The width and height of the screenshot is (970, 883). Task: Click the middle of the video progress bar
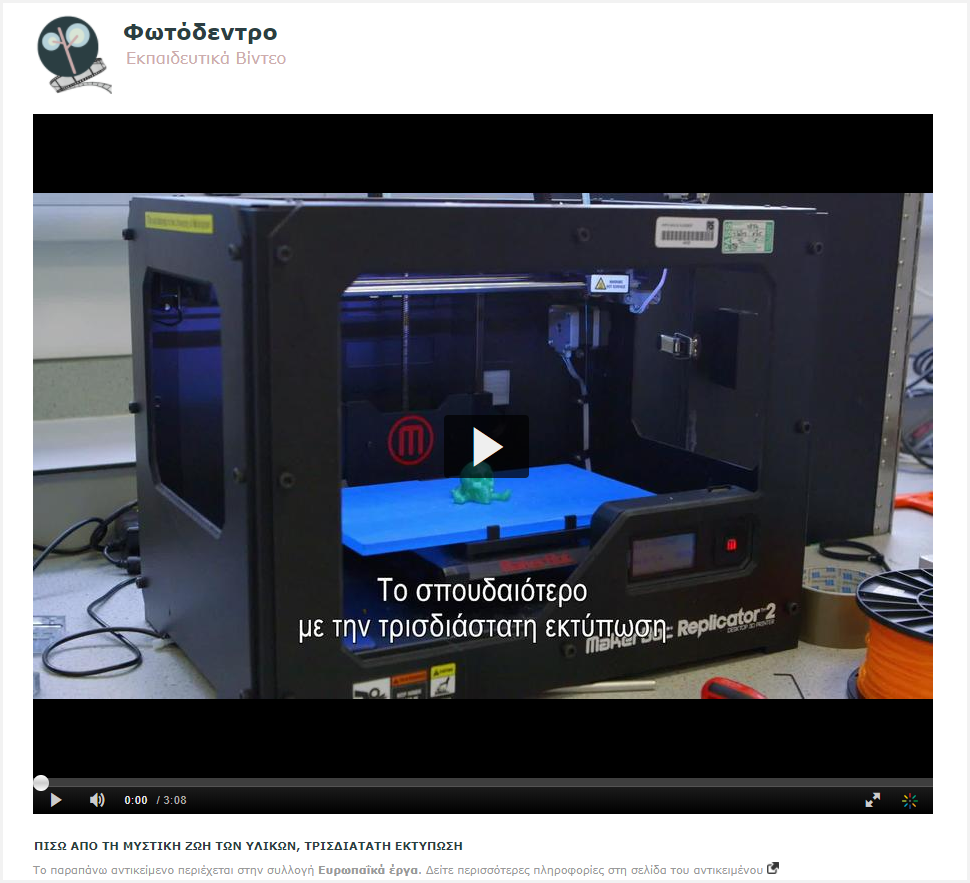(483, 783)
